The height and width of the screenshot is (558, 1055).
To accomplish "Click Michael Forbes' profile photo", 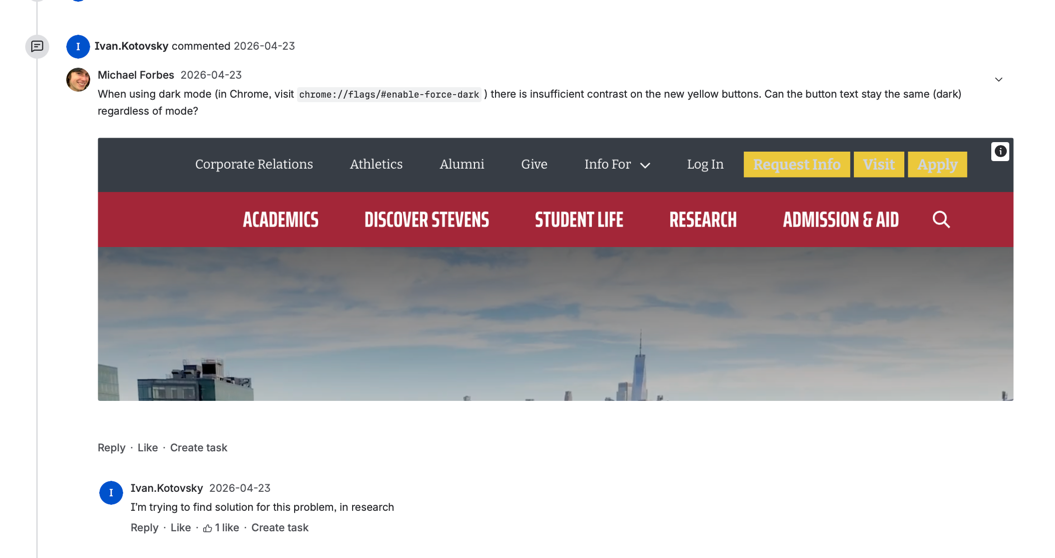I will [78, 80].
